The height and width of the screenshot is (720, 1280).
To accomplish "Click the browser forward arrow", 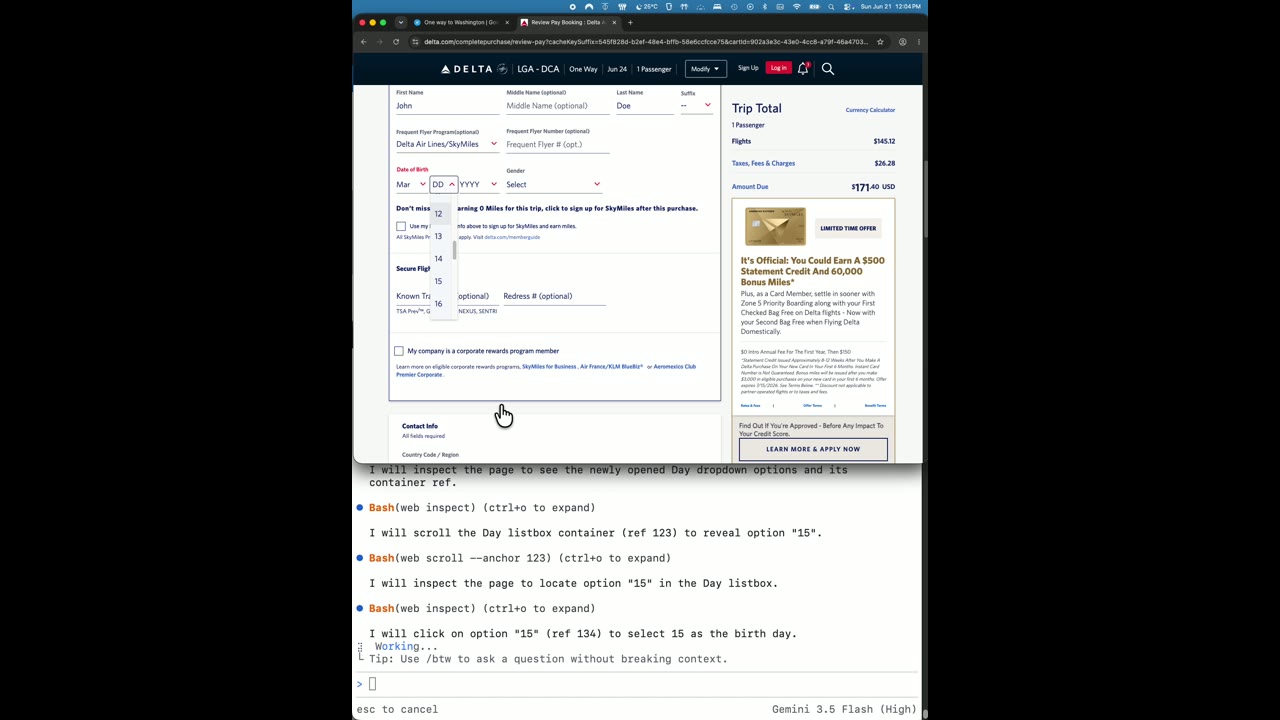I will pyautogui.click(x=380, y=42).
